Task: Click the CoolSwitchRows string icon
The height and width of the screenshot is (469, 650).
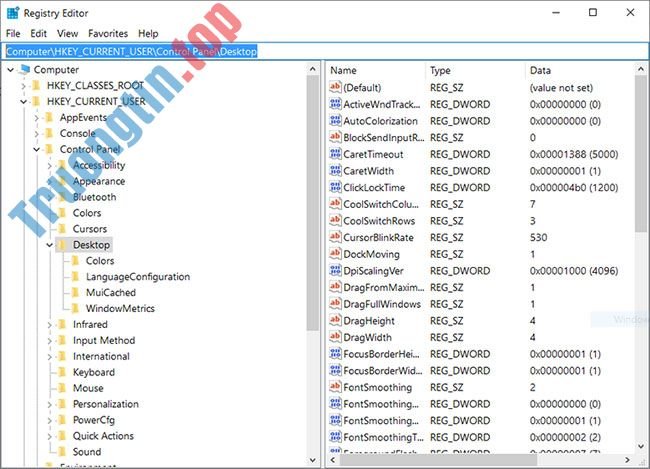Action: tap(335, 220)
